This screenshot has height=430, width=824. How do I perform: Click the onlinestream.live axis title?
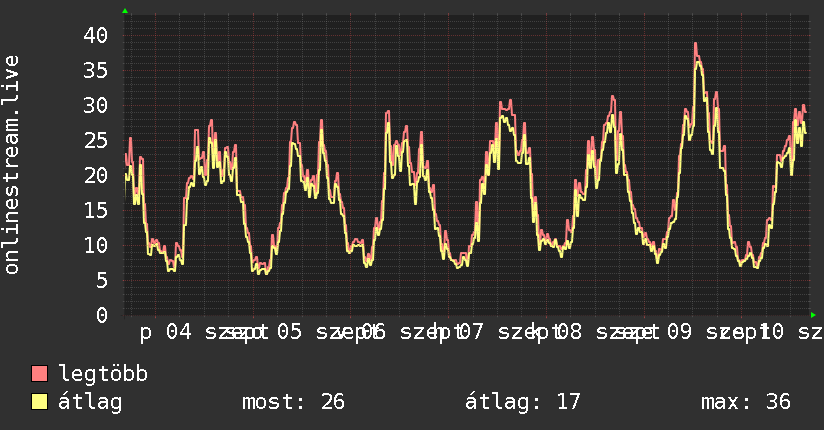pos(11,165)
